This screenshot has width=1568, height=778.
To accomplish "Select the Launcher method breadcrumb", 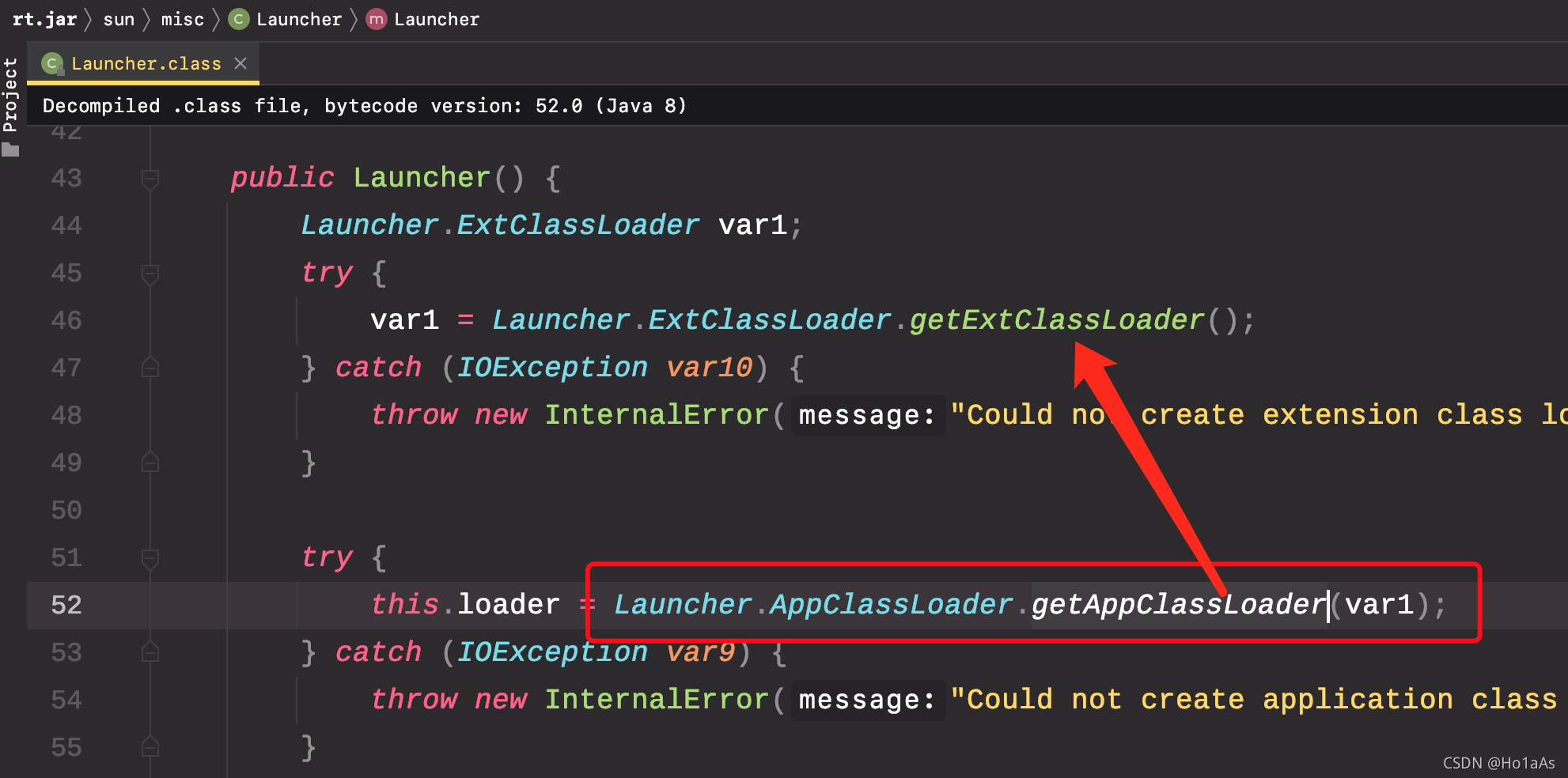I will tap(437, 19).
